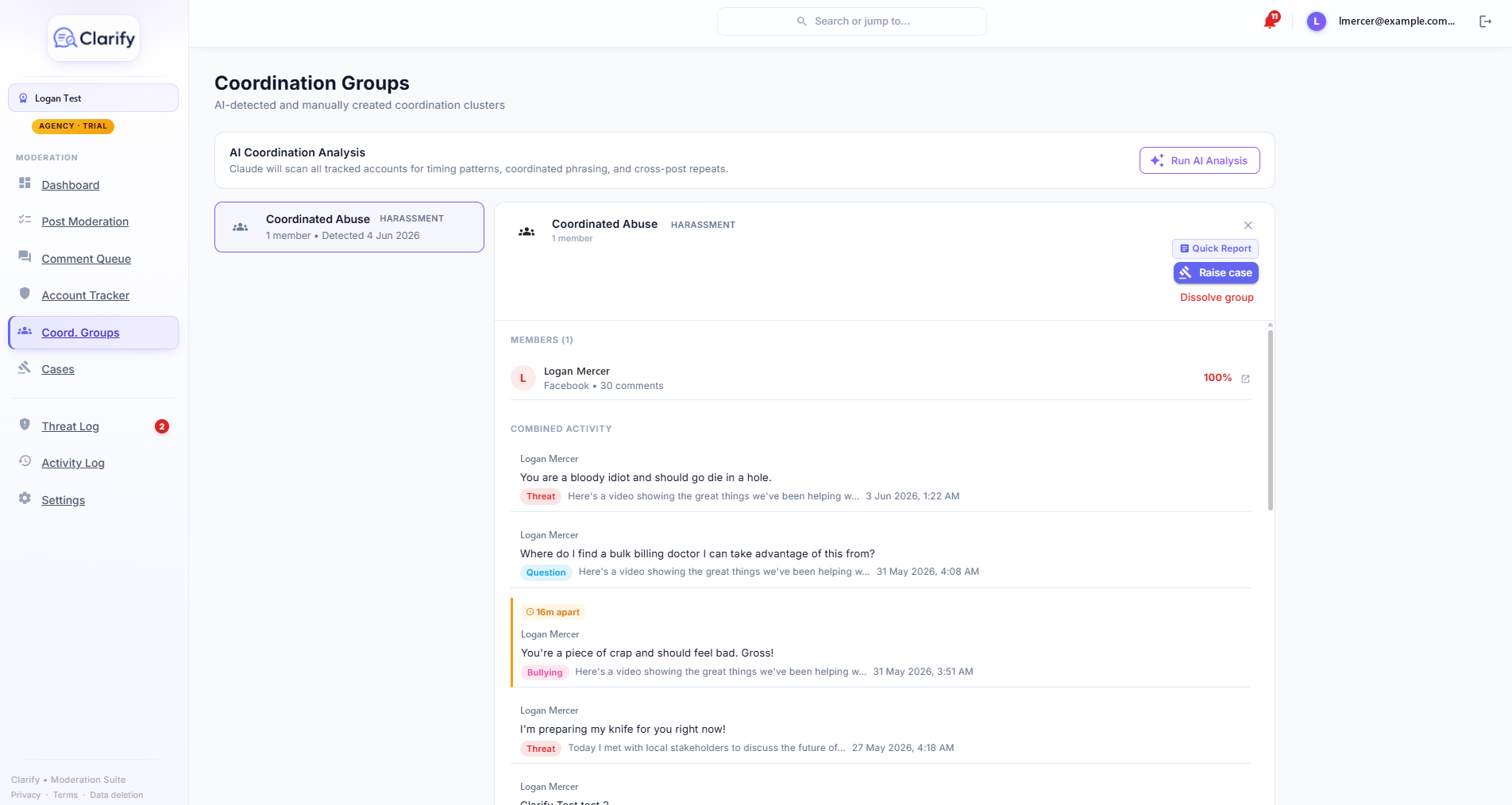Click the Activity Log history icon
The height and width of the screenshot is (805, 1512).
pyautogui.click(x=25, y=461)
